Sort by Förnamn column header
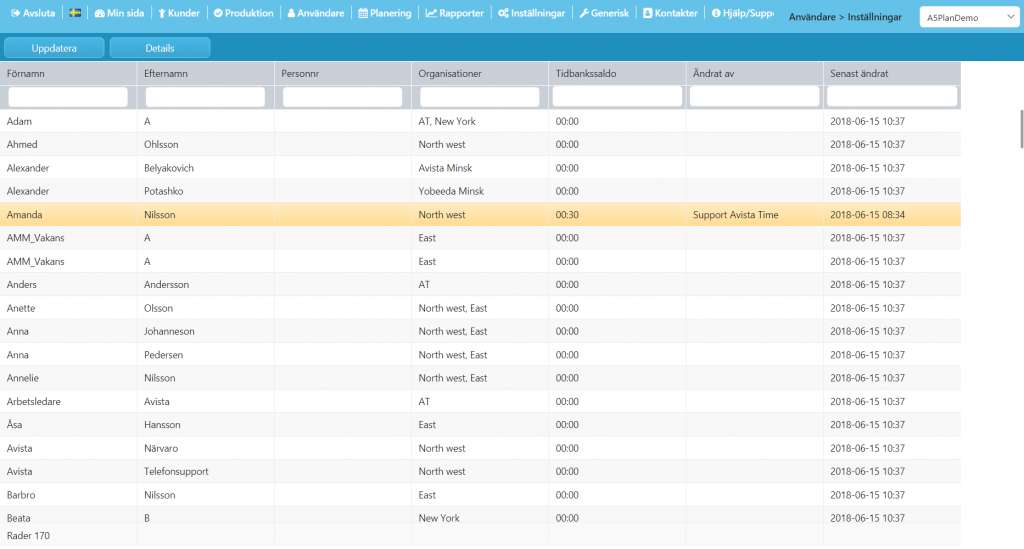 point(69,73)
